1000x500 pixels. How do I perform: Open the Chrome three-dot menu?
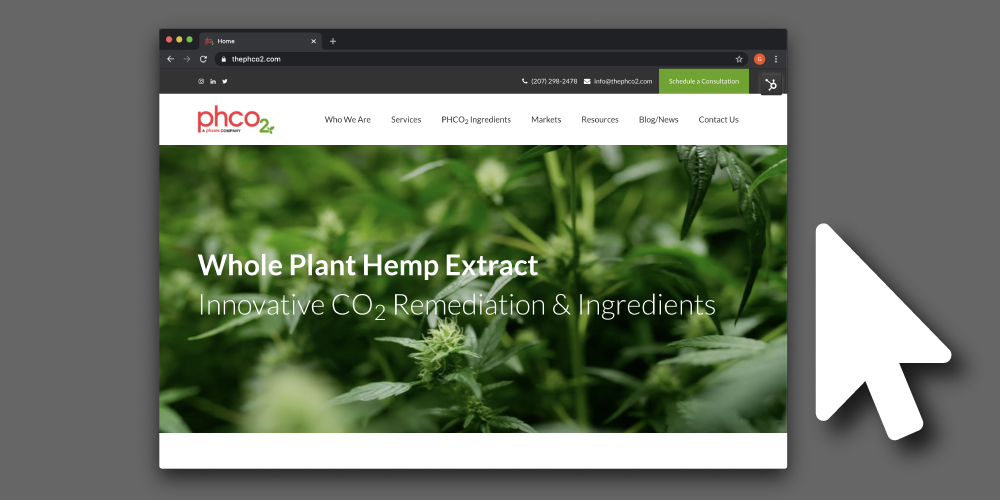click(x=776, y=59)
